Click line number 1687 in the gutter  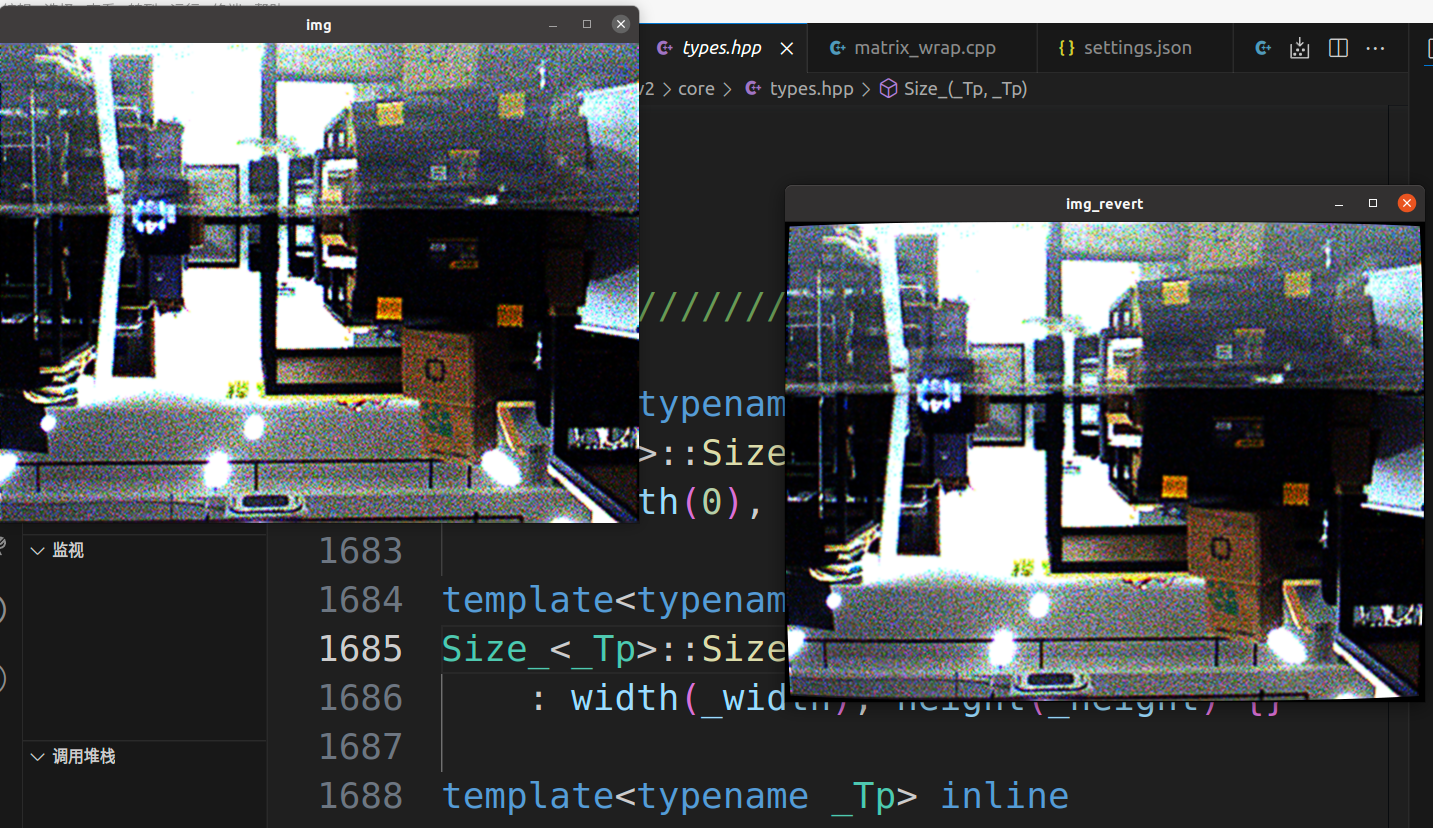360,747
